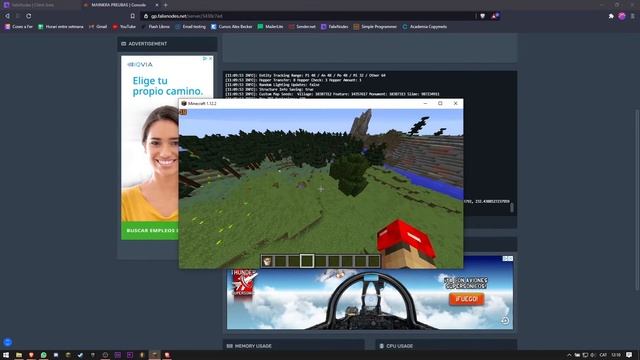Open the Coses a Fer bookmark
Viewport: 640px width, 360px height.
(19, 27)
